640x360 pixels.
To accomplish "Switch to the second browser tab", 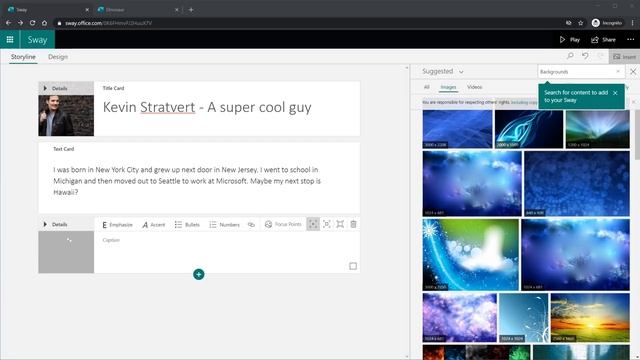I will coord(138,9).
